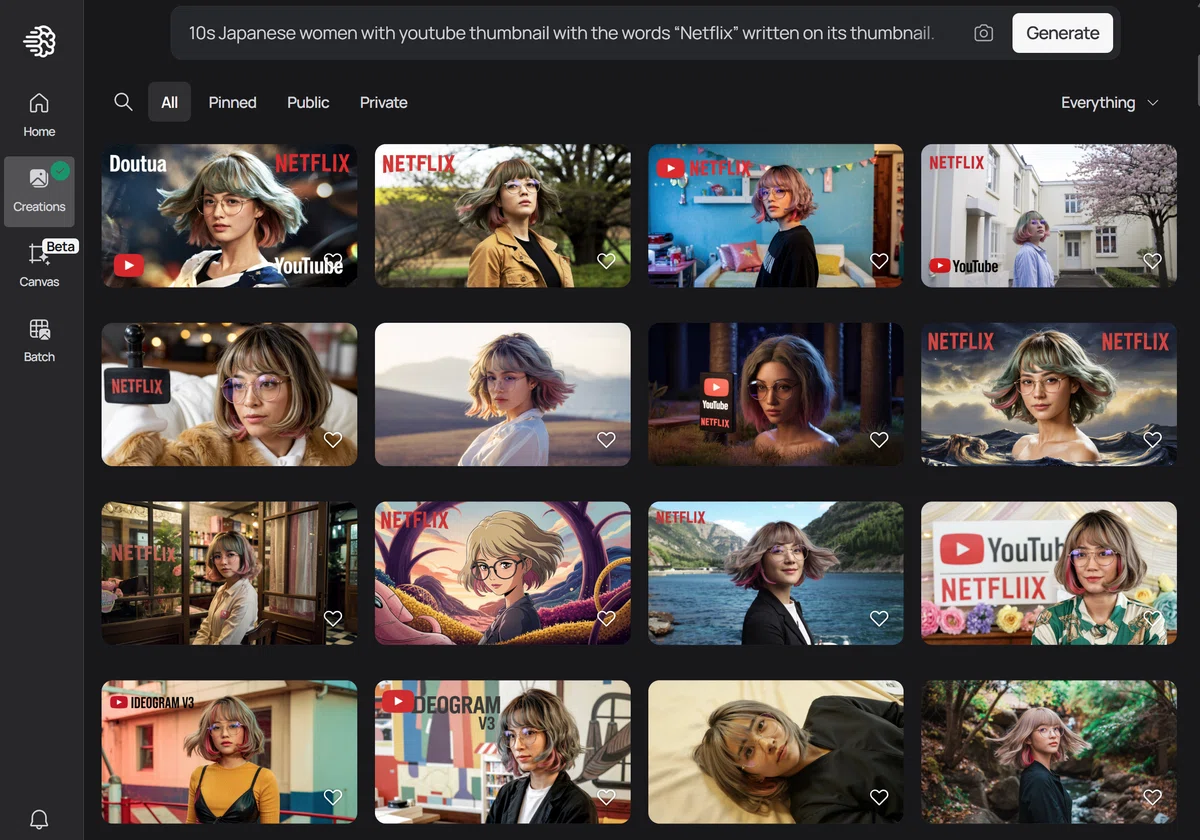Heart the anime-style cartoon image
This screenshot has height=840, width=1200.
coord(606,618)
